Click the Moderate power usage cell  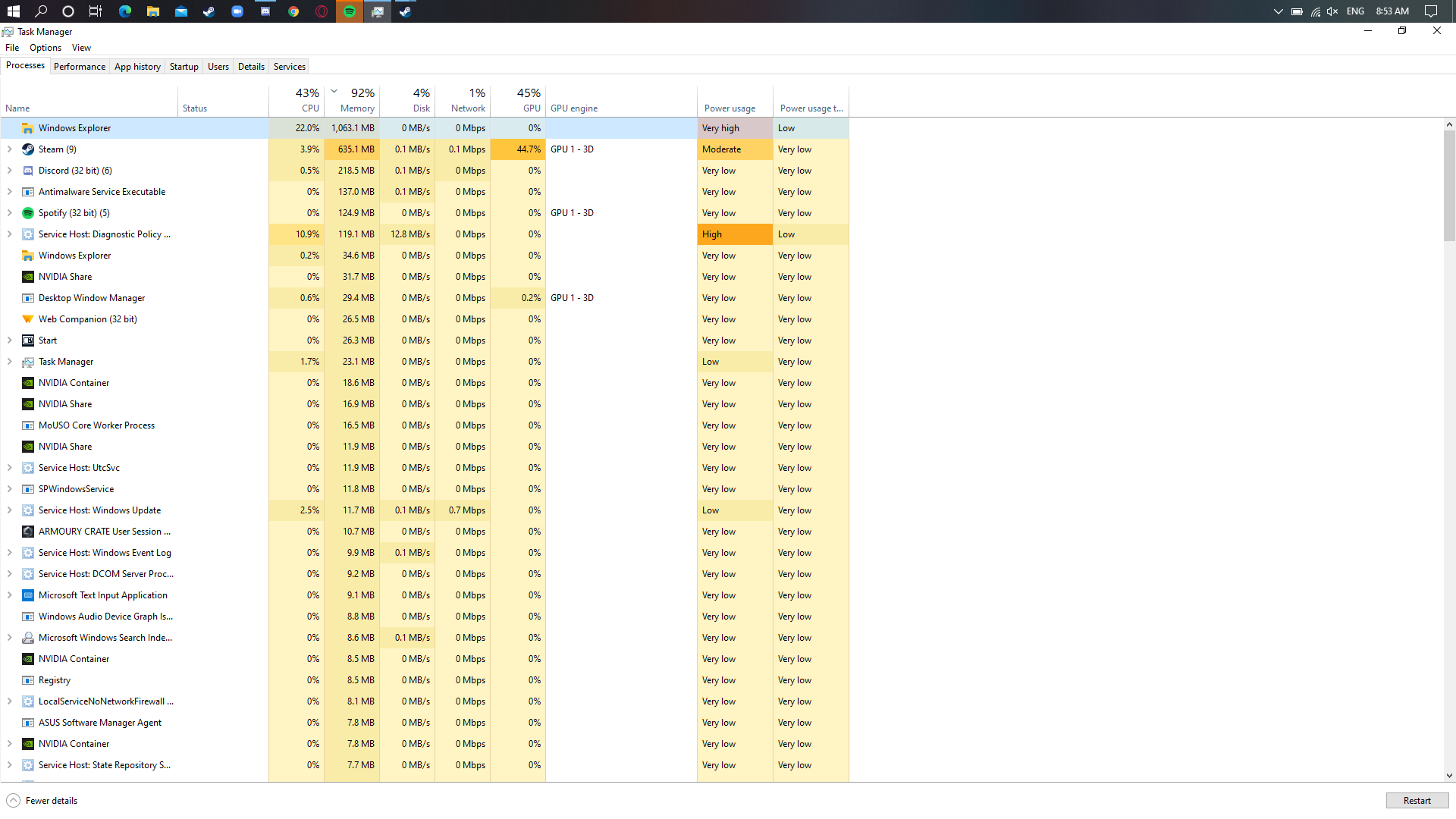(x=735, y=149)
